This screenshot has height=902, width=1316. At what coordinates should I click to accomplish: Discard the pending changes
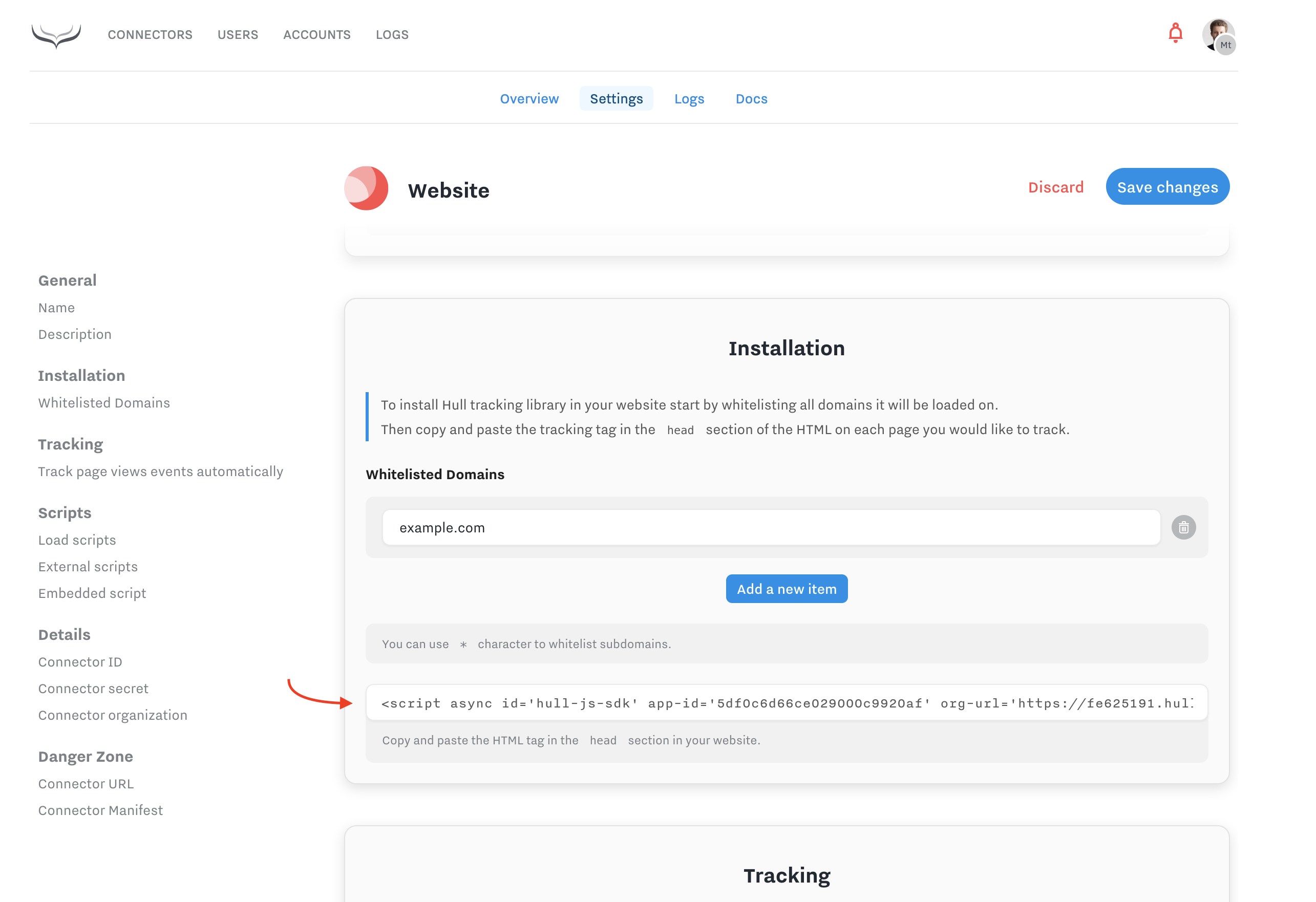(x=1055, y=187)
